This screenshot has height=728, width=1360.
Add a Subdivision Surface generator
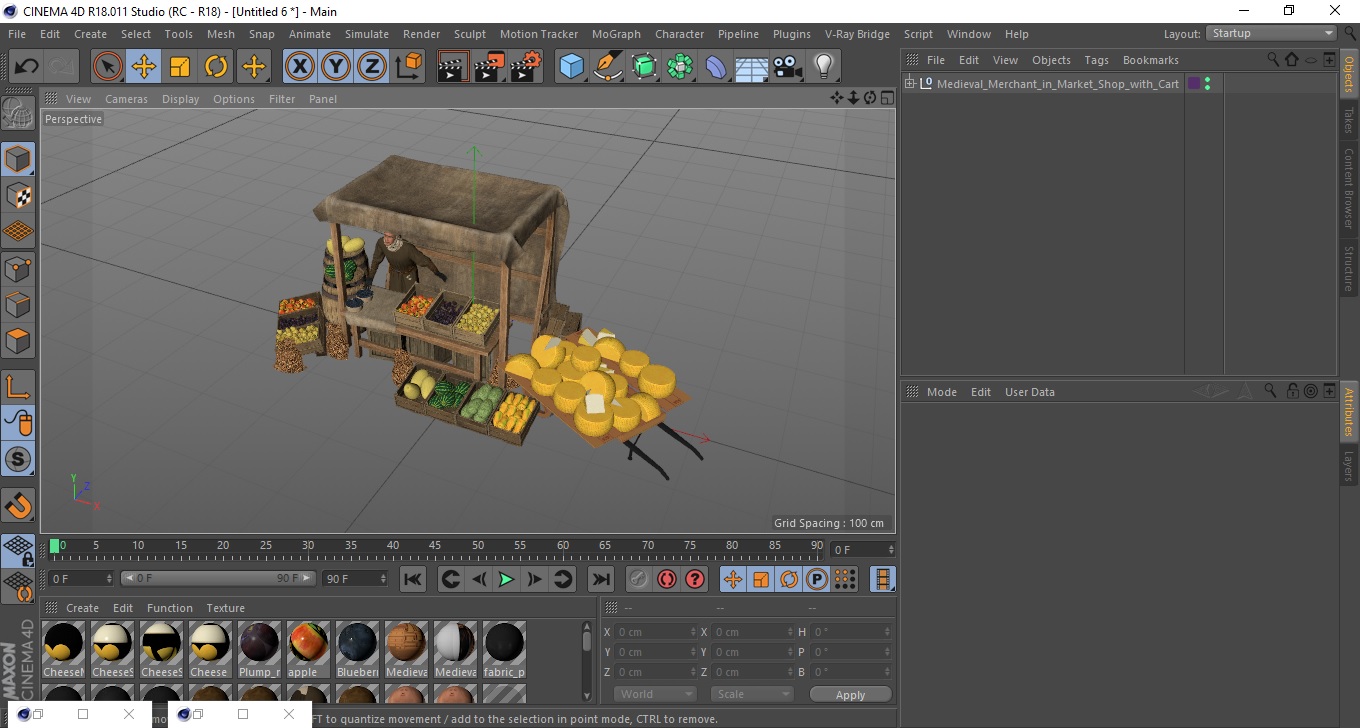click(x=644, y=67)
